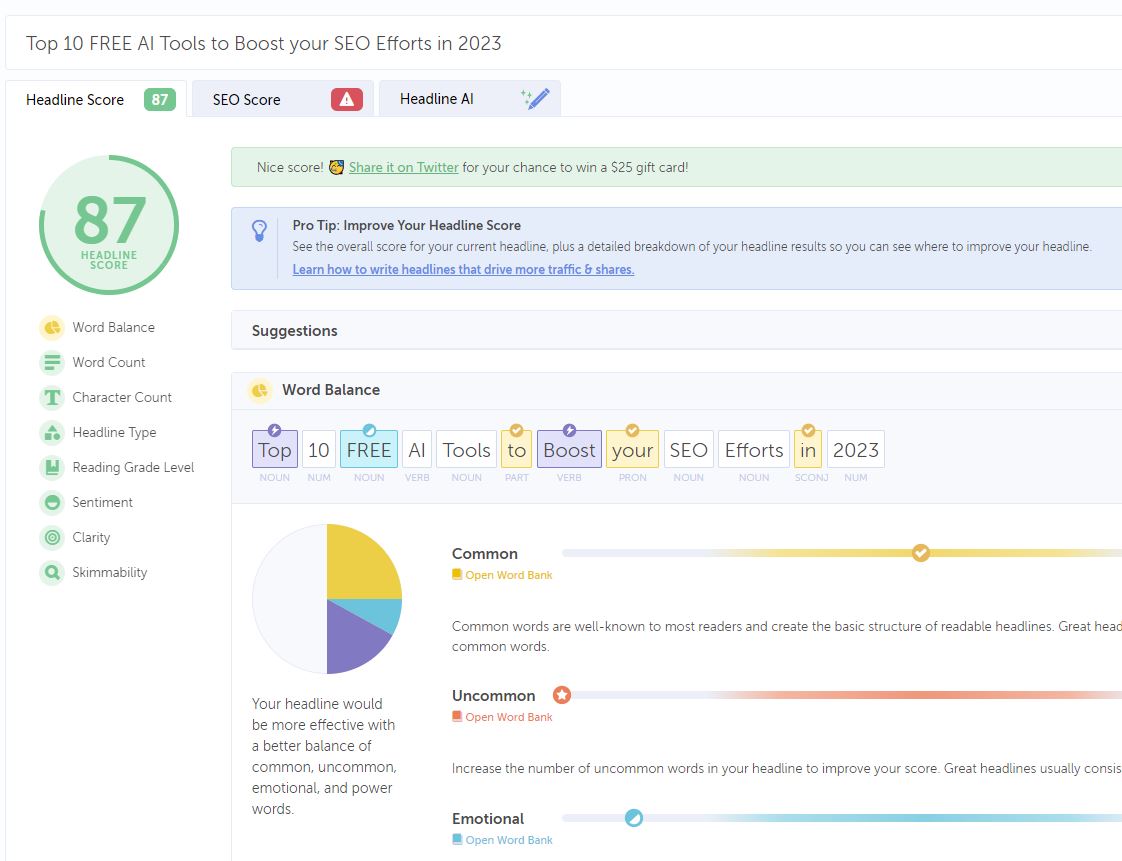Click the Character Count icon
1122x861 pixels.
pos(52,397)
